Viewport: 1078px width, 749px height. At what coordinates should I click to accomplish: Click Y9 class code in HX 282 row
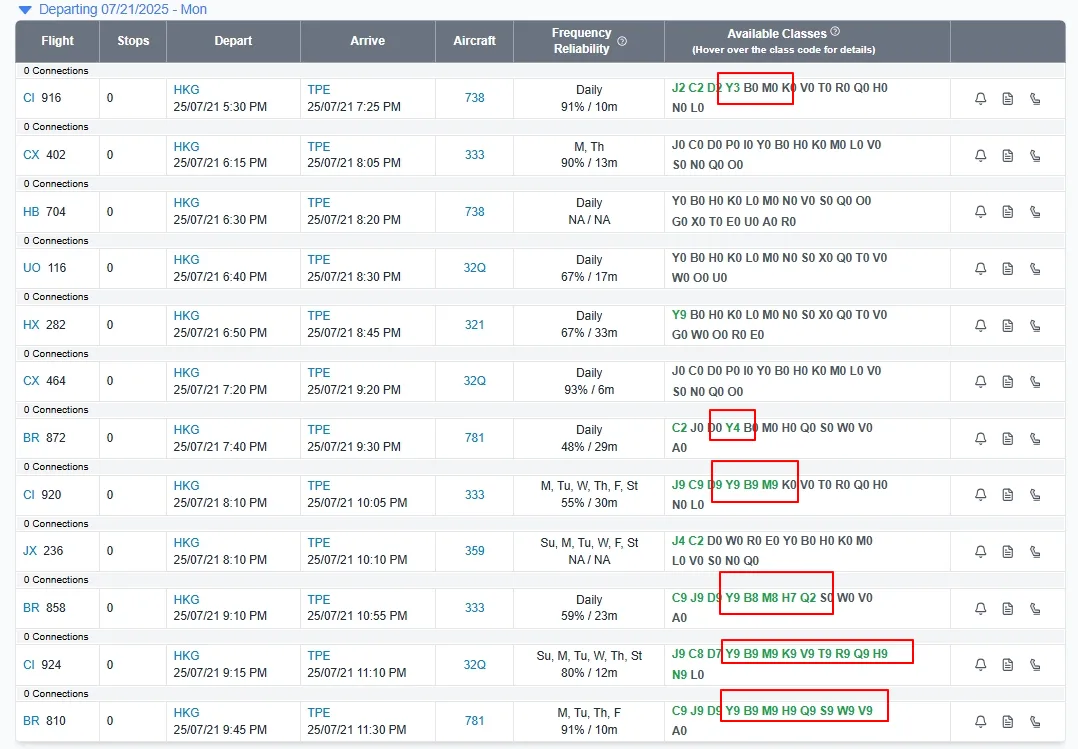pyautogui.click(x=679, y=314)
